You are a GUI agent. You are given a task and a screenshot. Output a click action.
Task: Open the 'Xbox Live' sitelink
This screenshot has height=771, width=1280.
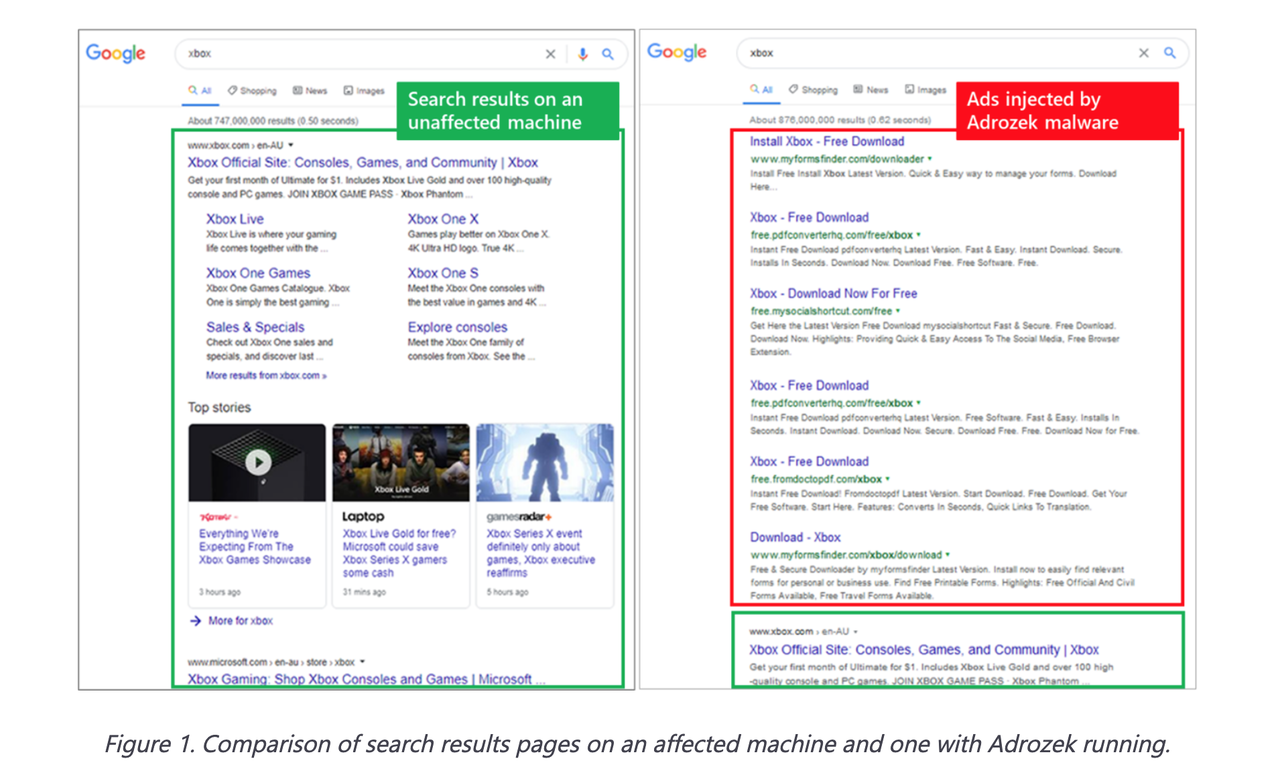click(235, 219)
